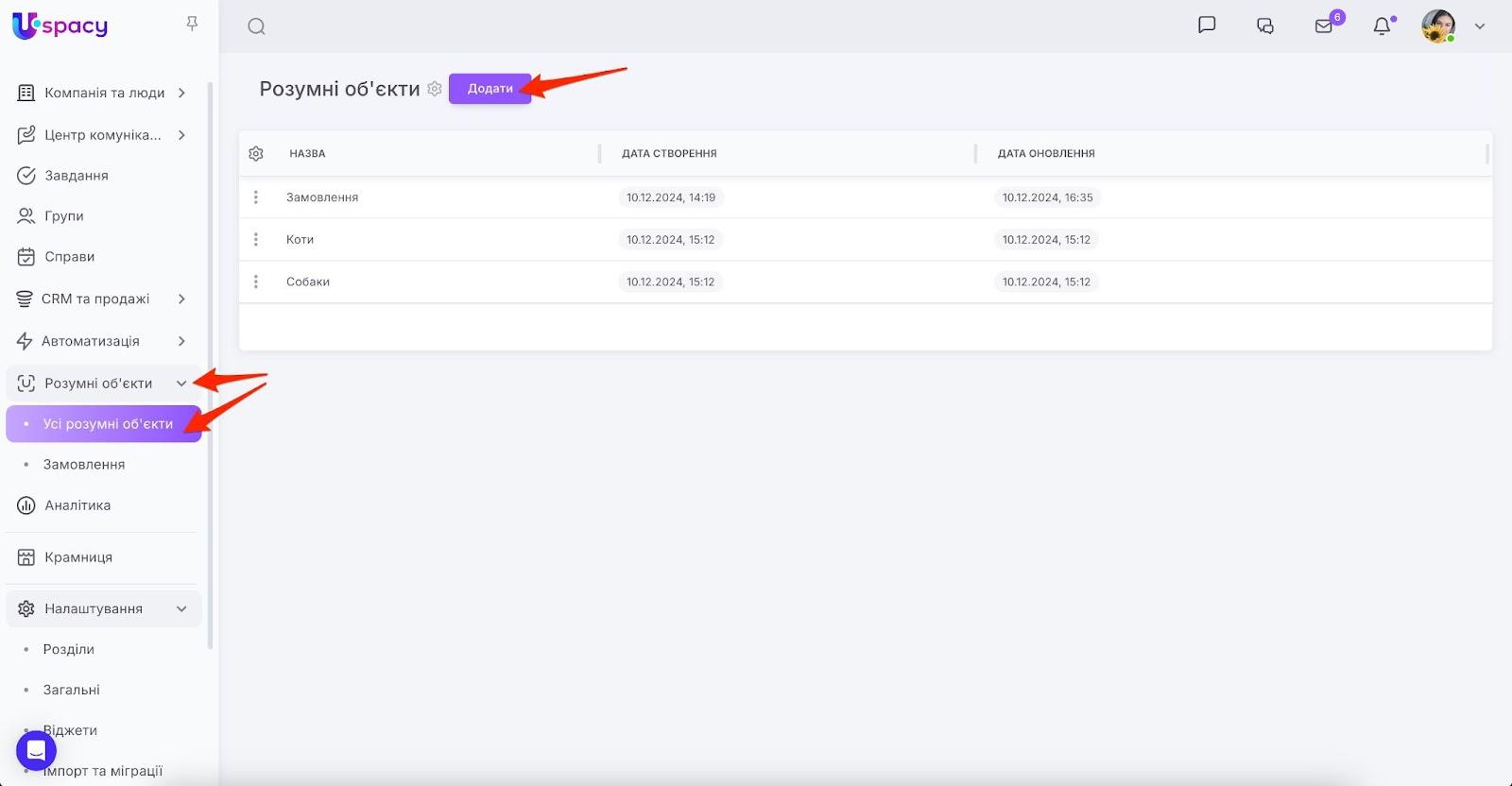Screen dimensions: 1512x786
Task: Open the three-dot menu for Коти row
Action: tap(256, 240)
